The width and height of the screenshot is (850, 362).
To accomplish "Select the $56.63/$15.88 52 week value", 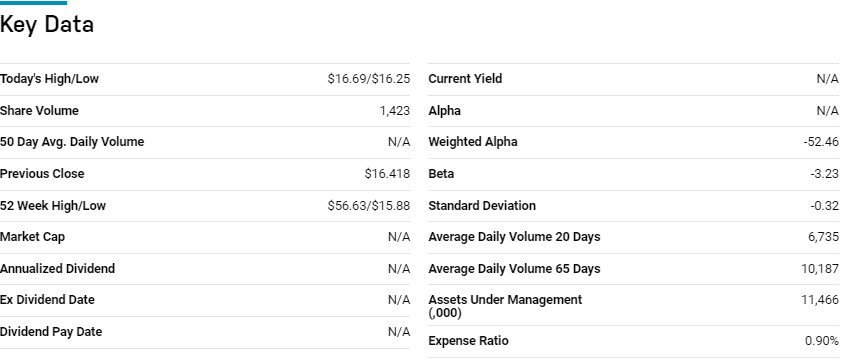I will (369, 206).
